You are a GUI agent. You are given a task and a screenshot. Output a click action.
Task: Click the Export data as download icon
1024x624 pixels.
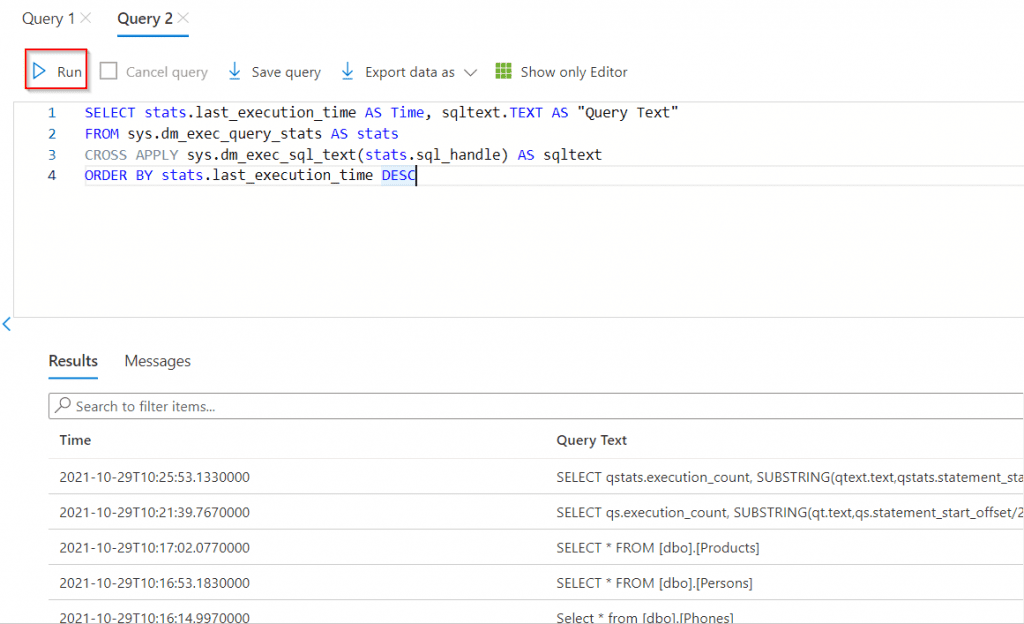point(347,71)
